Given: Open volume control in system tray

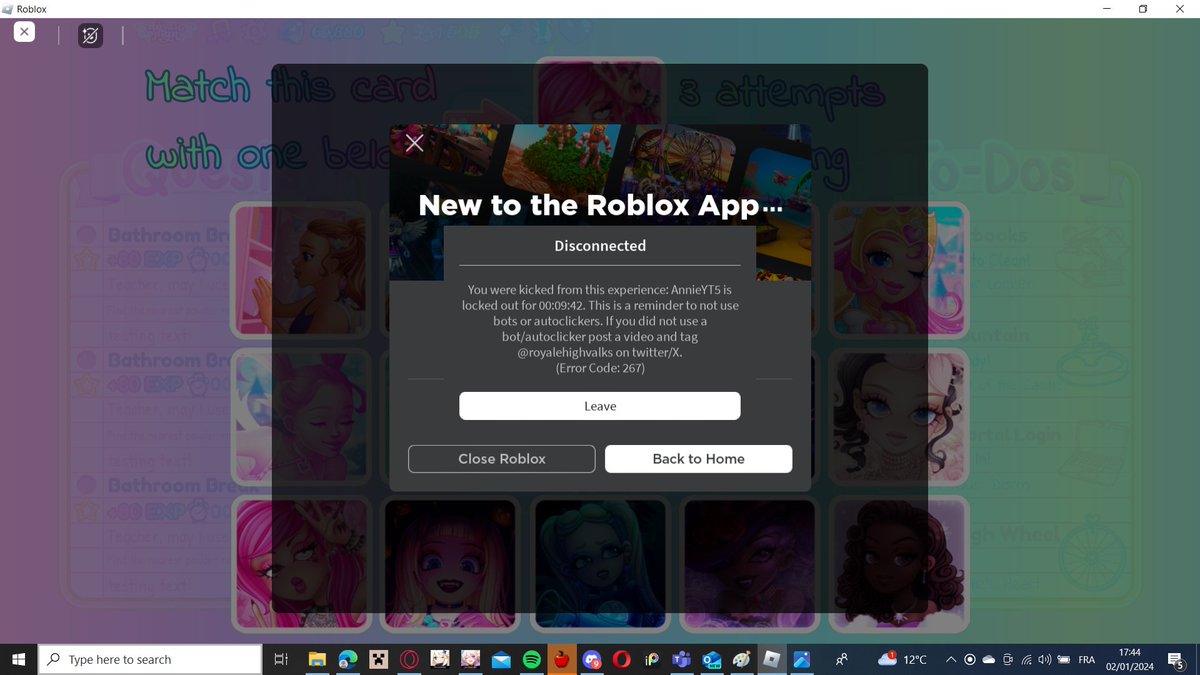Looking at the screenshot, I should click(x=1045, y=659).
